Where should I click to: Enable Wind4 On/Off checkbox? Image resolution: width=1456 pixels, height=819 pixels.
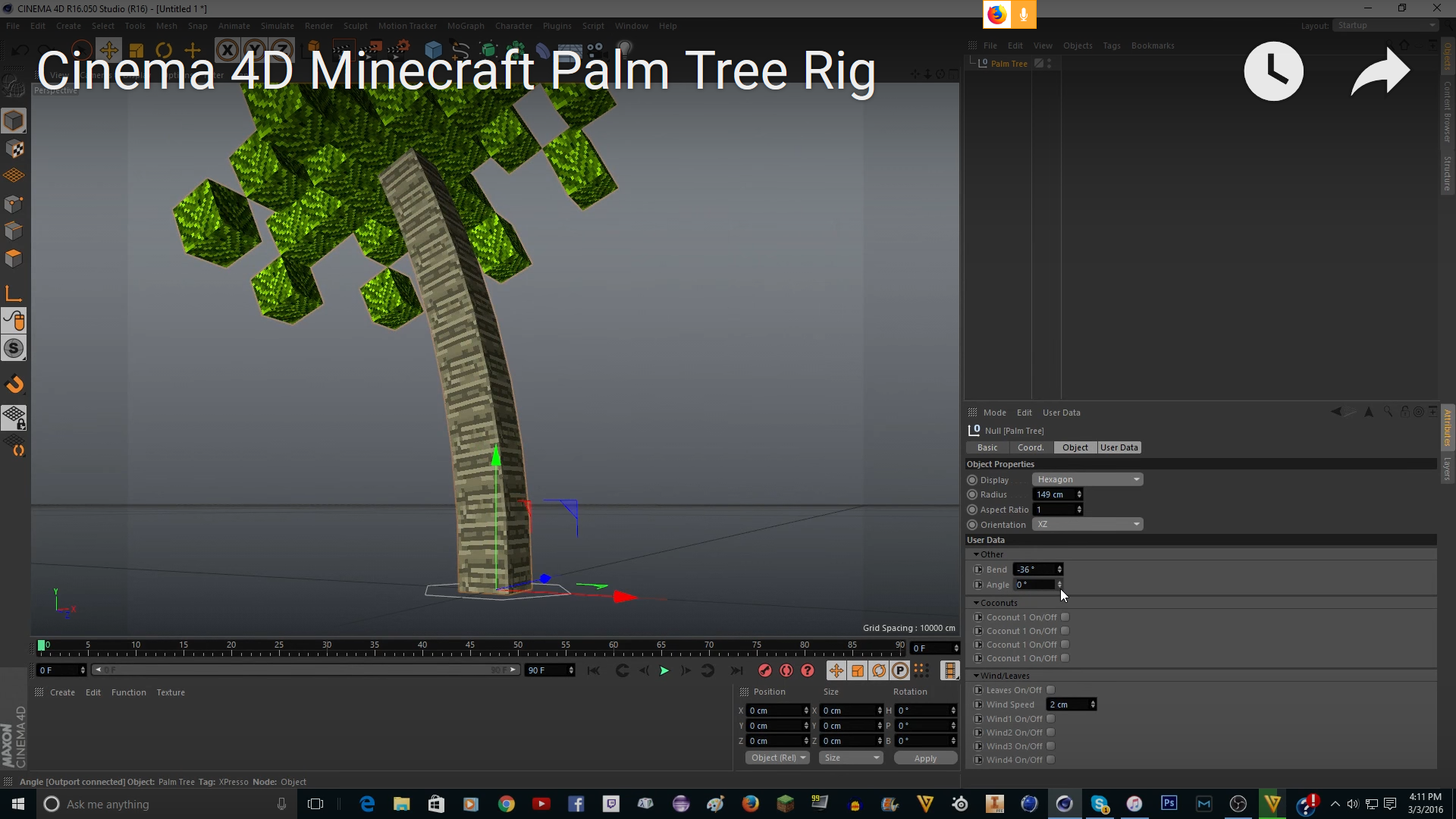point(1050,760)
